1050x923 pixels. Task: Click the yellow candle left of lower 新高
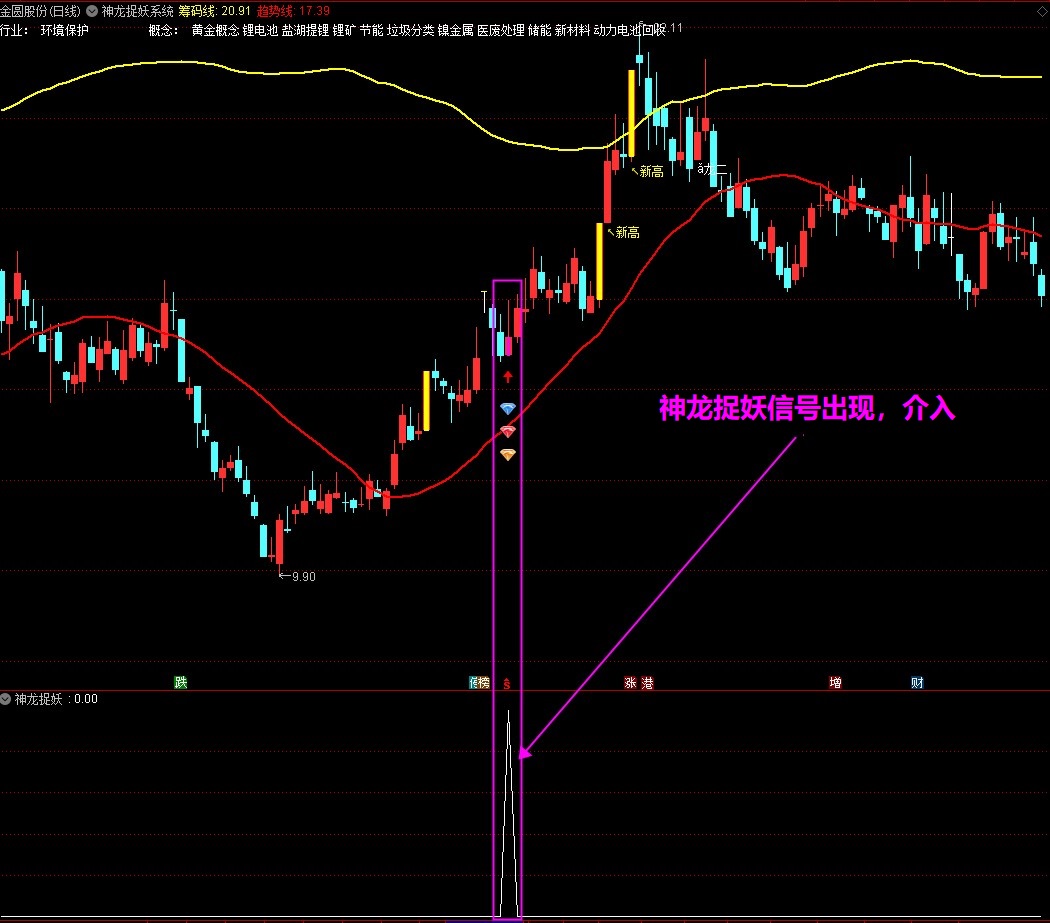tap(599, 261)
